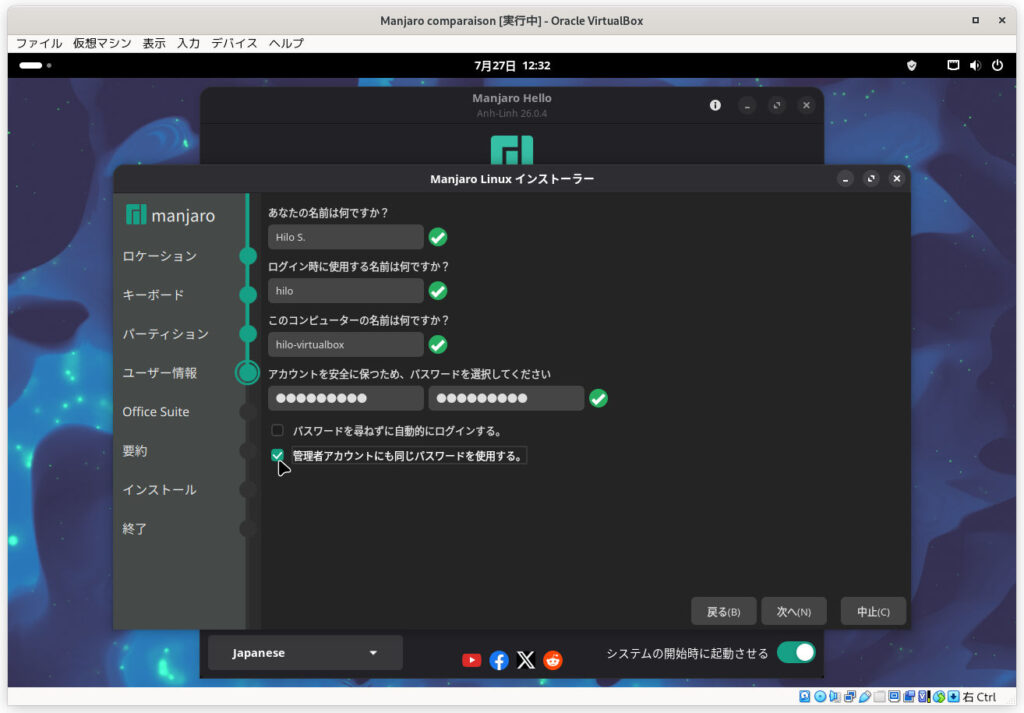The width and height of the screenshot is (1024, 713).
Task: Click the computer name field 'hilo-virtualbox'
Action: click(345, 344)
